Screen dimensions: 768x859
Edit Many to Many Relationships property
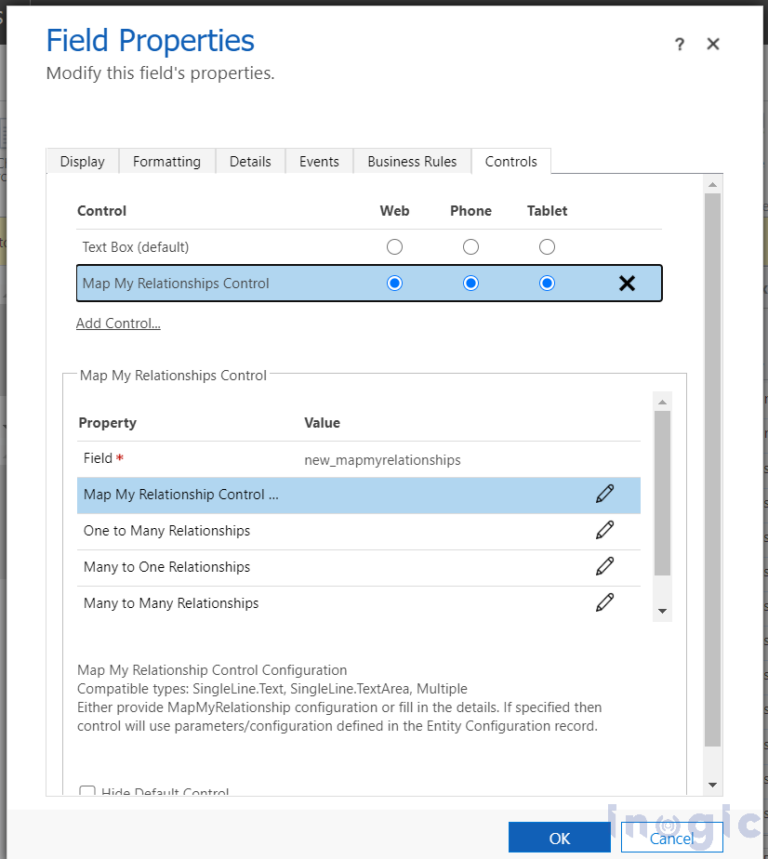pyautogui.click(x=605, y=603)
